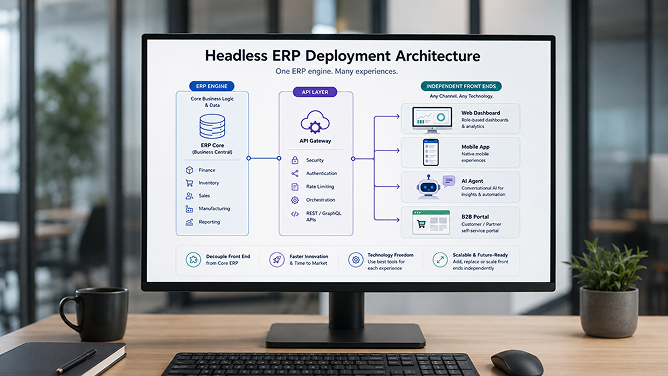Click the 'Rate Limiting' label
Screen dimensions: 668x376
(x=320, y=187)
